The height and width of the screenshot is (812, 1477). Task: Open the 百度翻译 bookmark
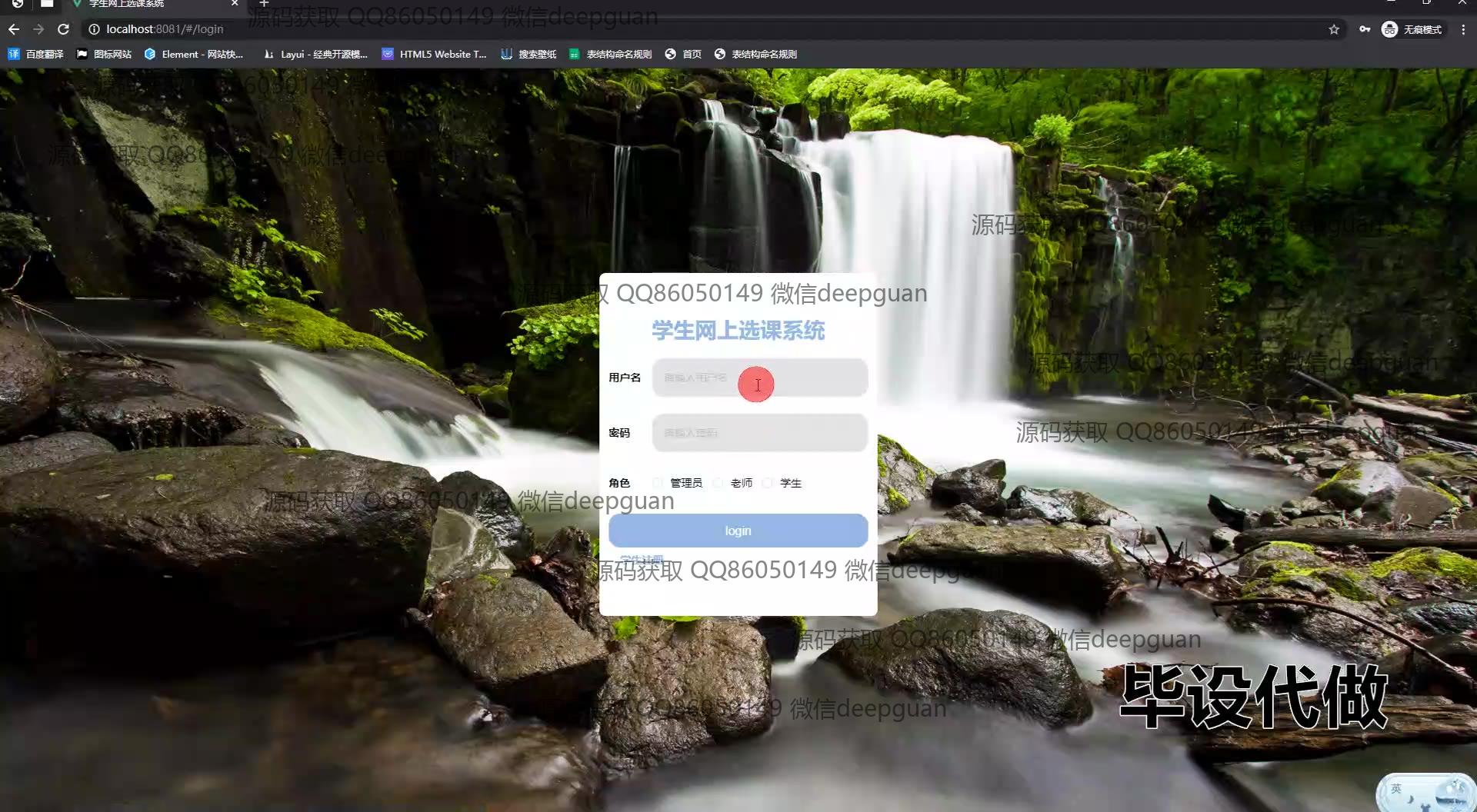(x=36, y=54)
